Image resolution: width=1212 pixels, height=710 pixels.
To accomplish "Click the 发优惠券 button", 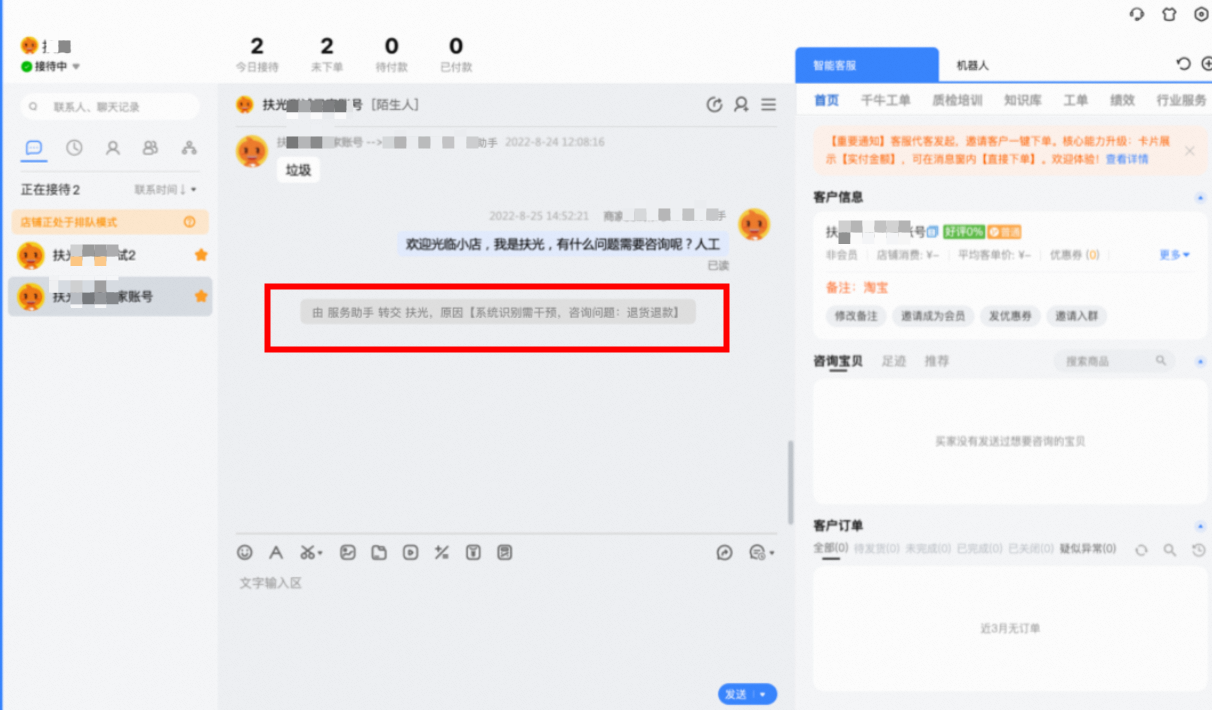I will (x=1009, y=316).
